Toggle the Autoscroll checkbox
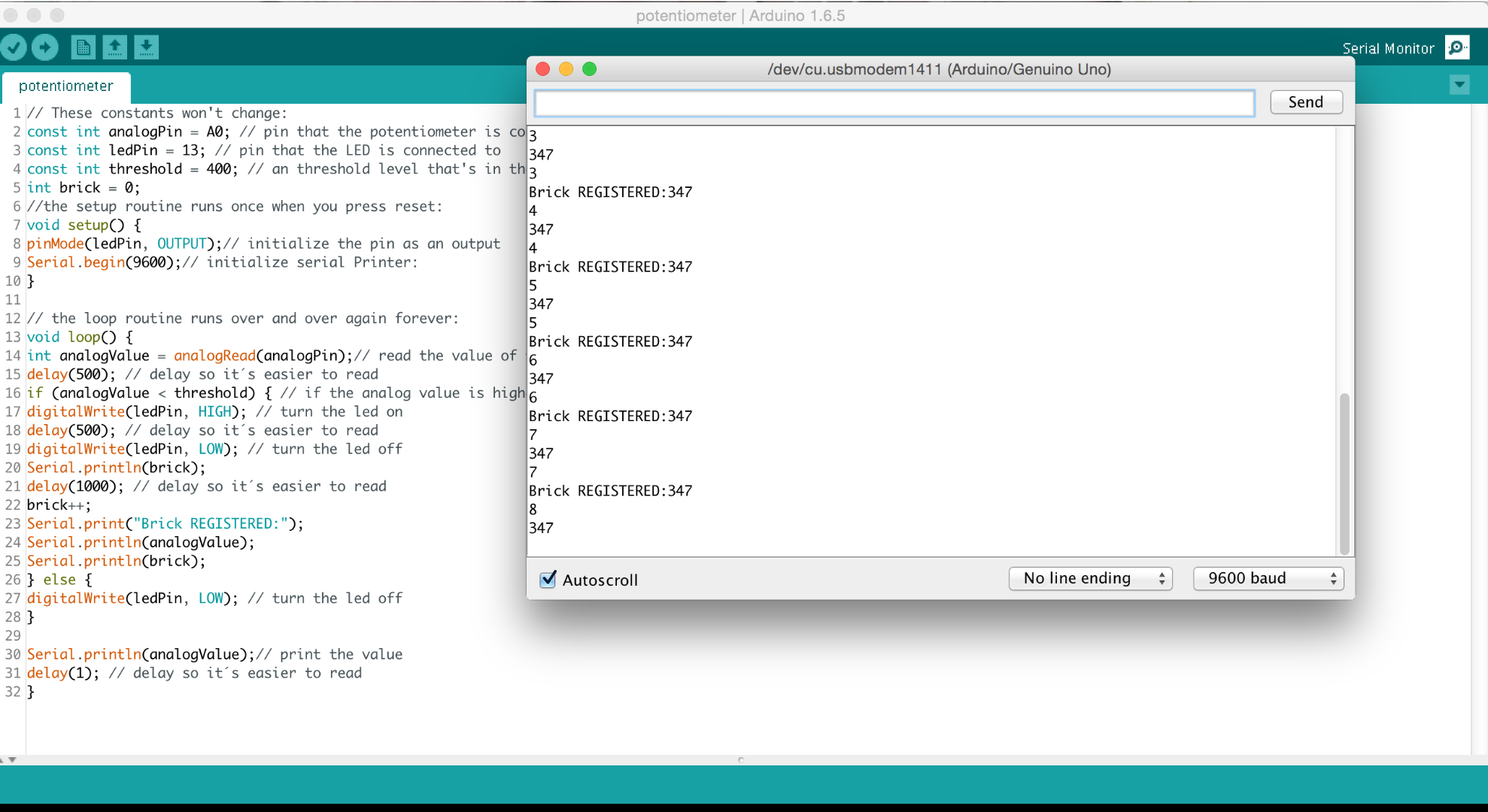 pyautogui.click(x=548, y=579)
